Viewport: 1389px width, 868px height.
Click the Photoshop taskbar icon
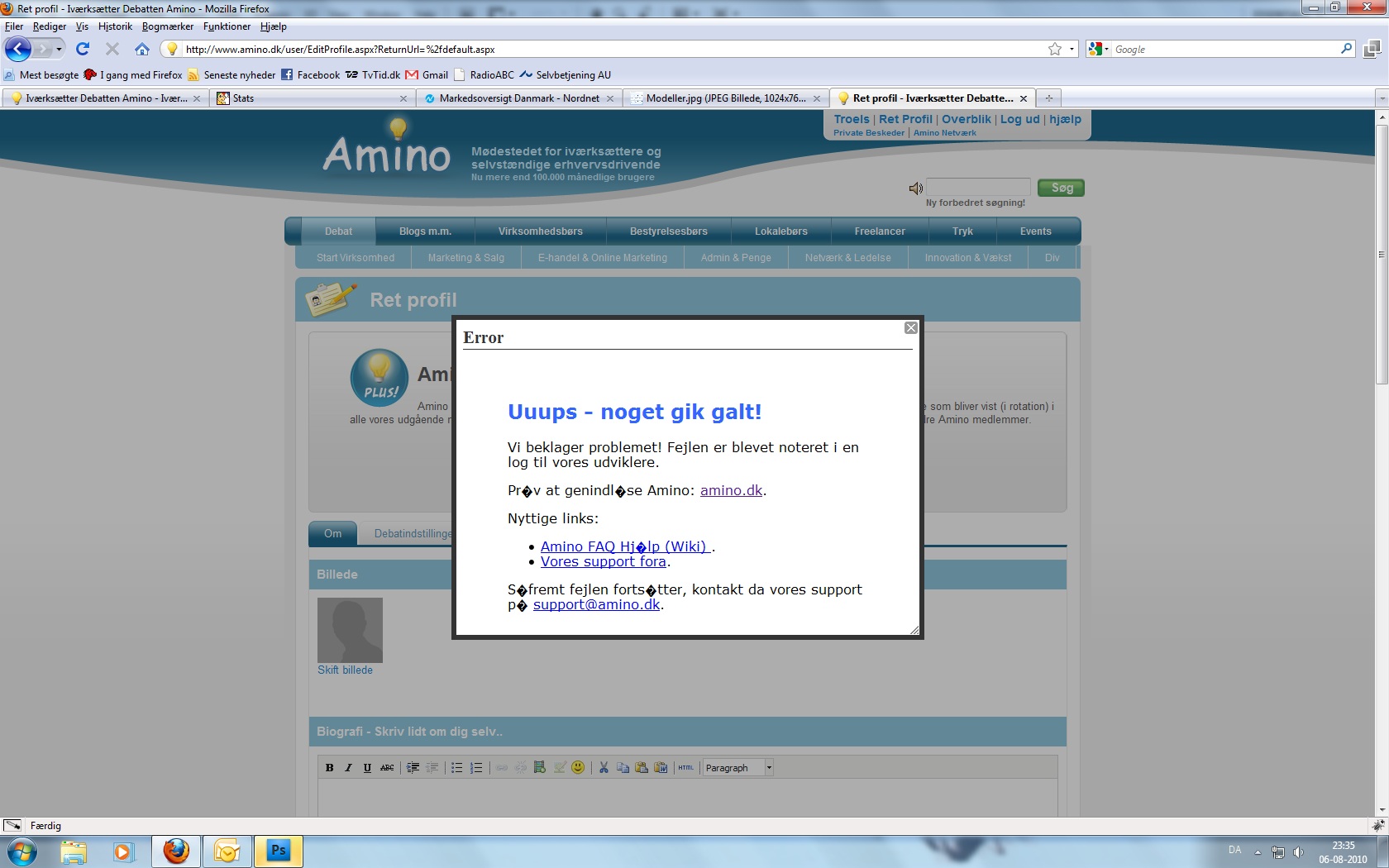coord(279,851)
